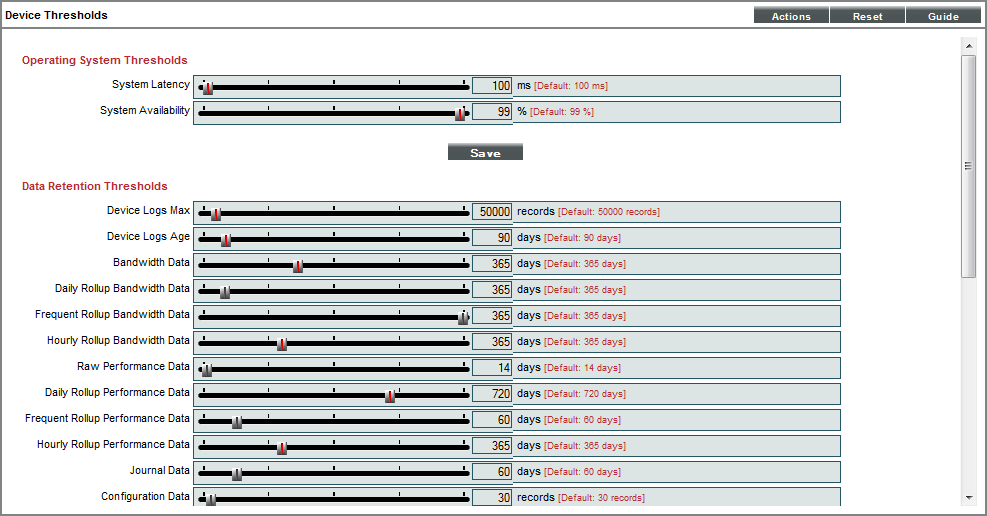The width and height of the screenshot is (987, 516).
Task: Click the vertical scrollbar thumb
Action: tap(968, 165)
